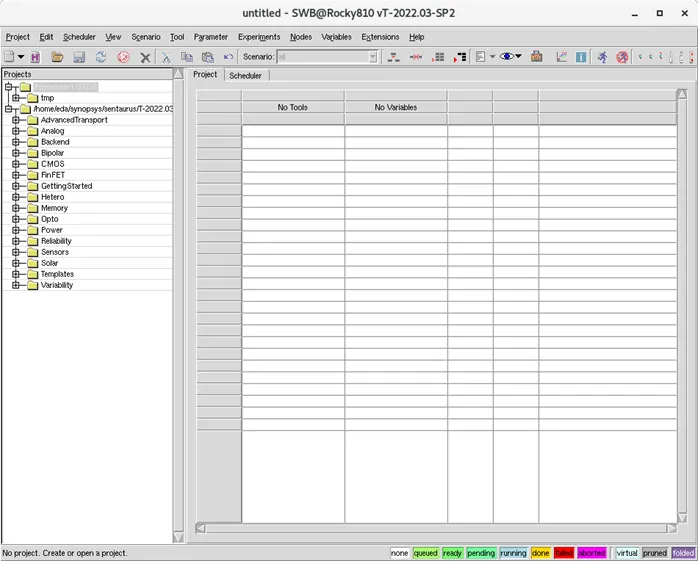Viewport: 698px width, 561px height.
Task: Select the Project tab
Action: click(205, 74)
